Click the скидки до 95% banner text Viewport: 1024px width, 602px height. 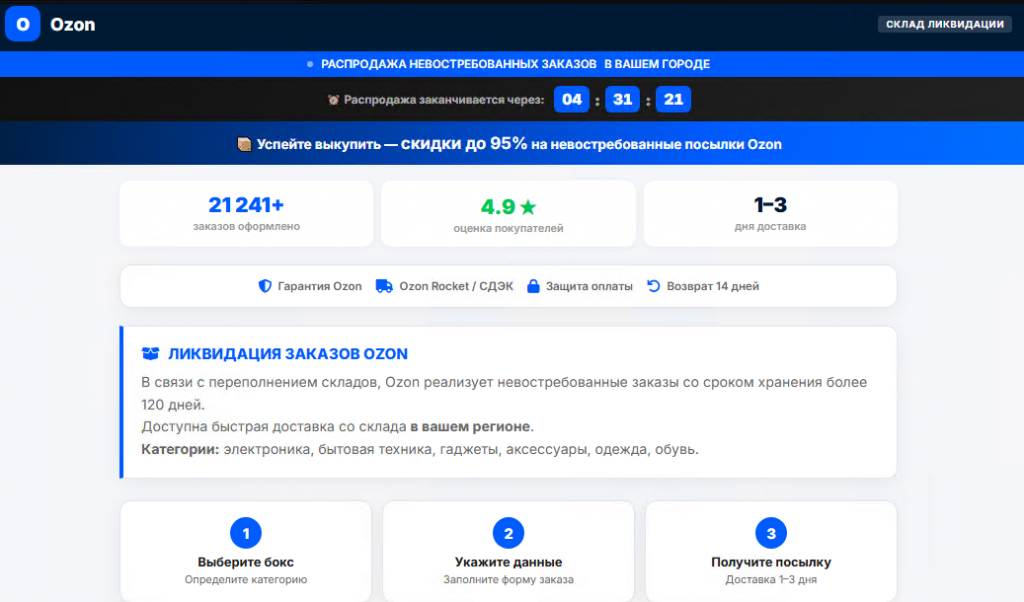click(x=464, y=144)
